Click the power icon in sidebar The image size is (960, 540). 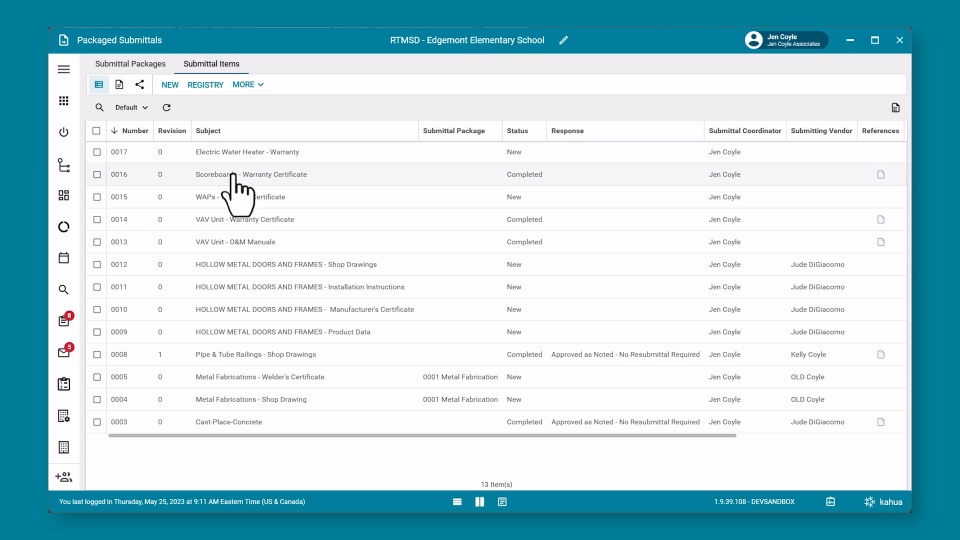click(64, 132)
